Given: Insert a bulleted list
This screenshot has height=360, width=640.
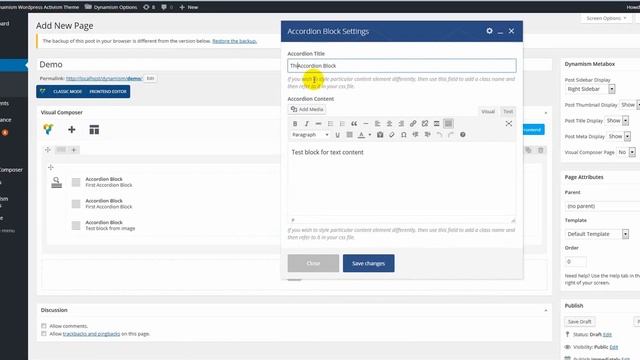Looking at the screenshot, I should click(x=330, y=124).
